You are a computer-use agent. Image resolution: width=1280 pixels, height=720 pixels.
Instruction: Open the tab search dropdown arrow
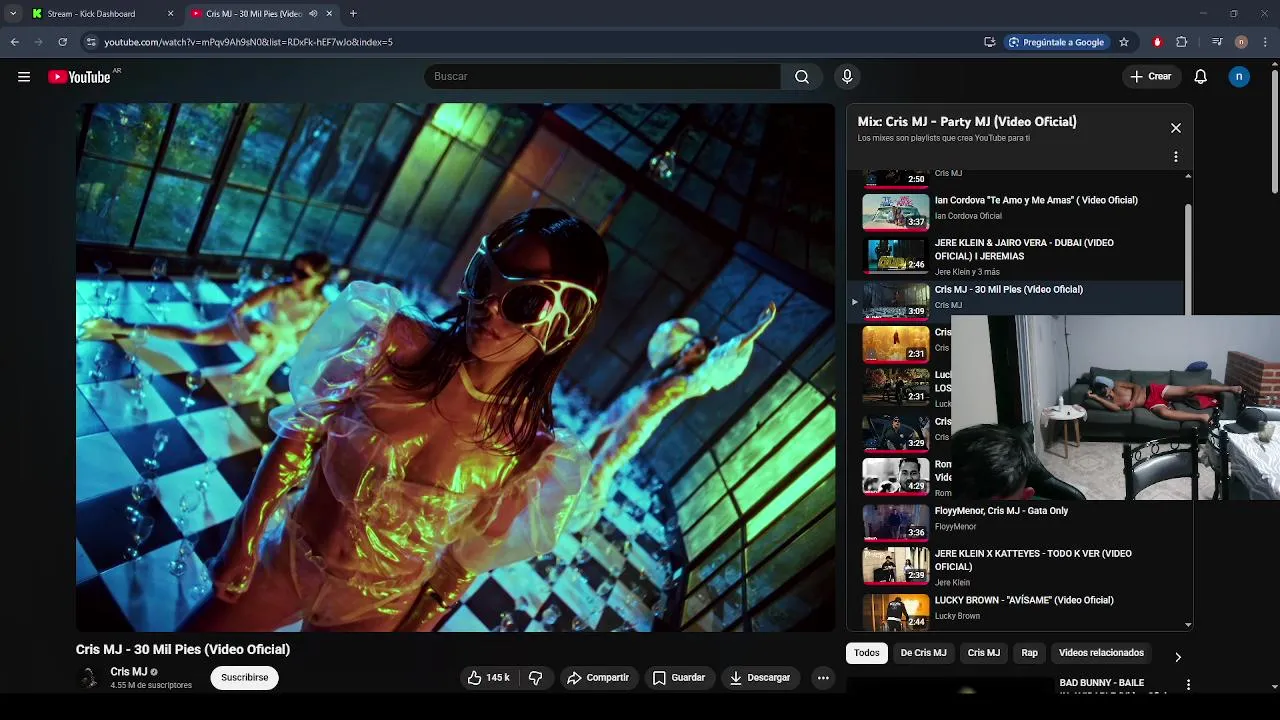[x=13, y=14]
